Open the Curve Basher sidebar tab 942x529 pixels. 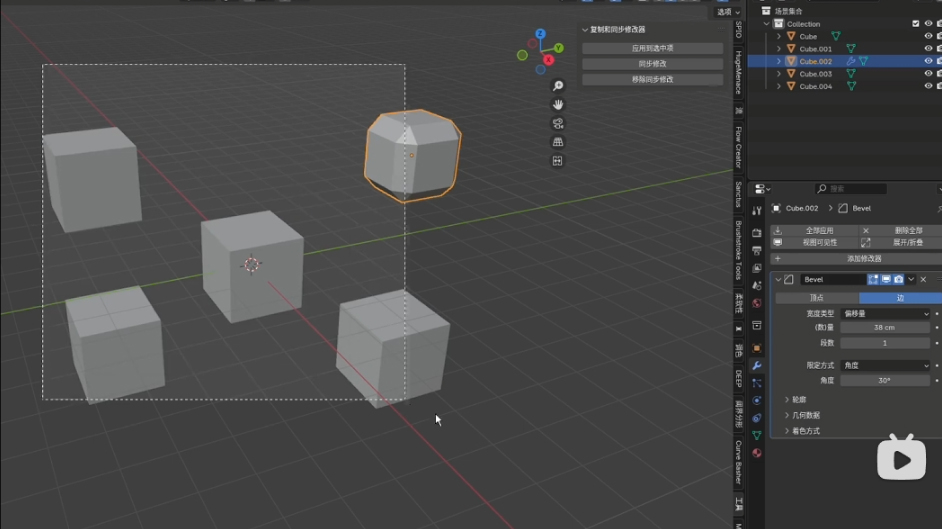(738, 462)
